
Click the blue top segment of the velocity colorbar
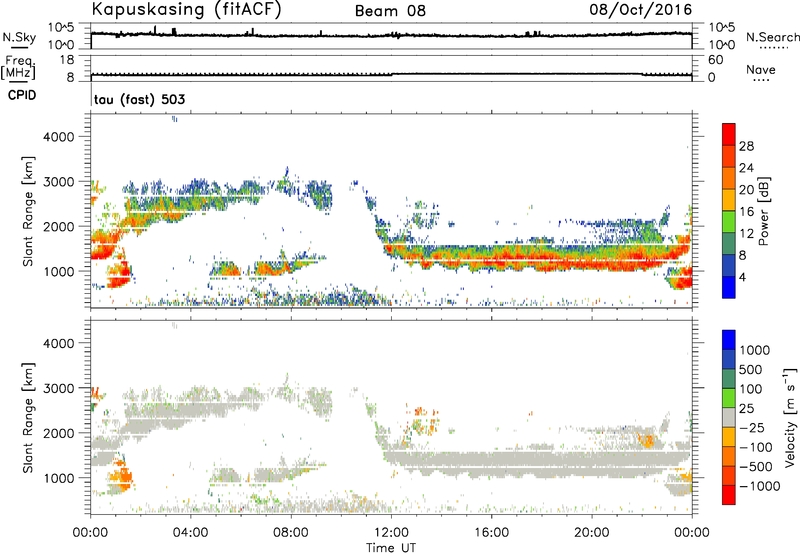click(x=729, y=340)
